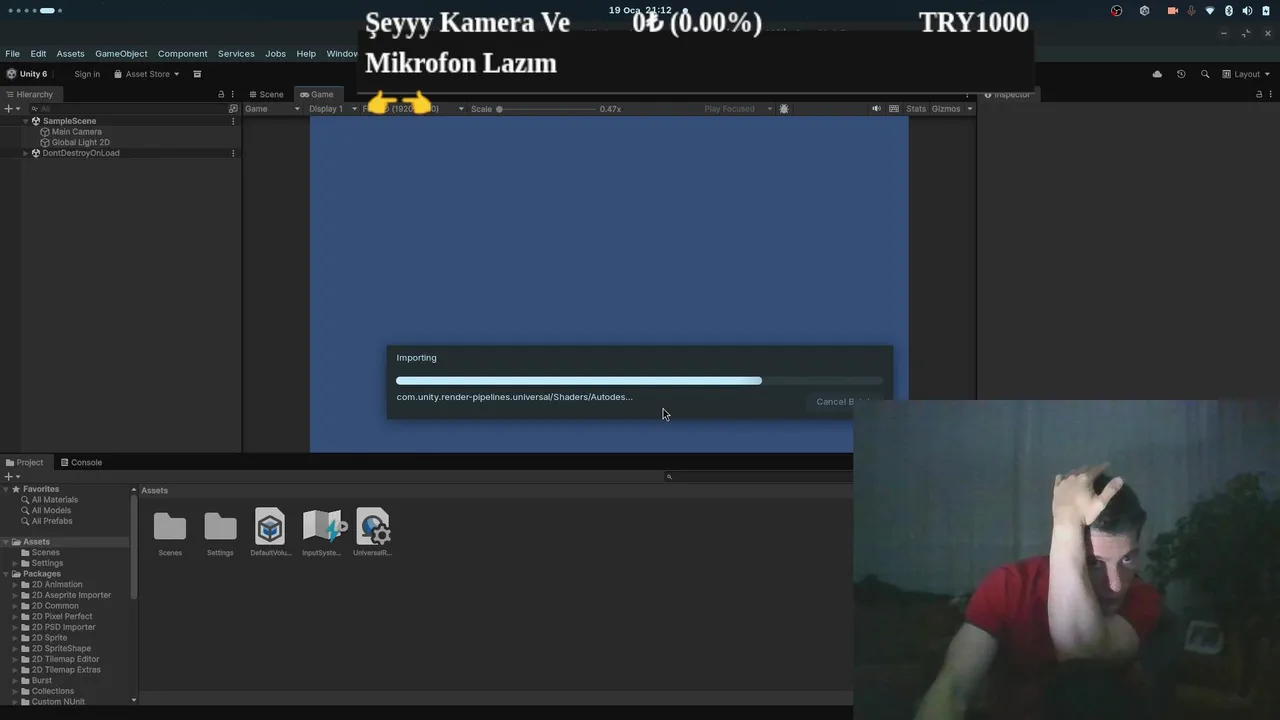Open the Hierarchy panel's three-dot menu
Screen dimensions: 1280x720
pyautogui.click(x=234, y=94)
